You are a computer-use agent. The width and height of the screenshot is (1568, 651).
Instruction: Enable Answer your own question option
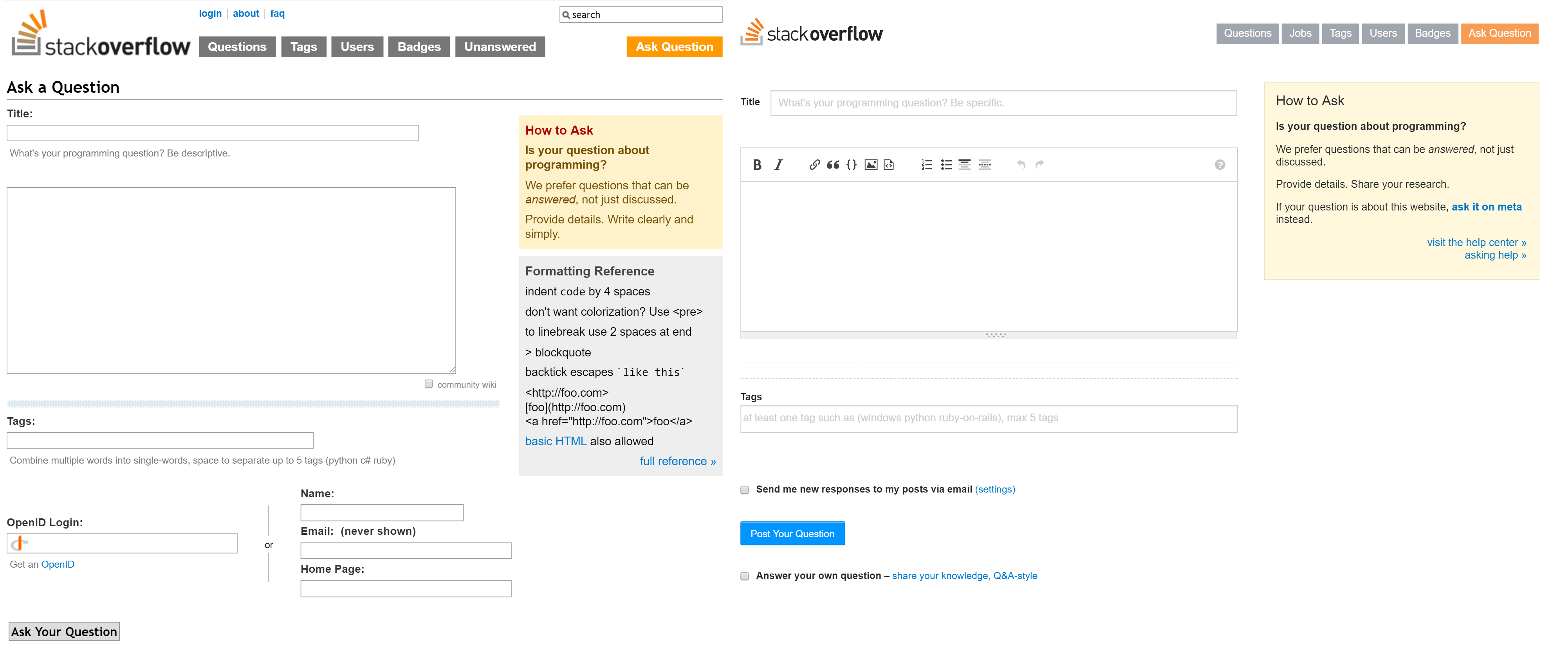click(x=744, y=575)
